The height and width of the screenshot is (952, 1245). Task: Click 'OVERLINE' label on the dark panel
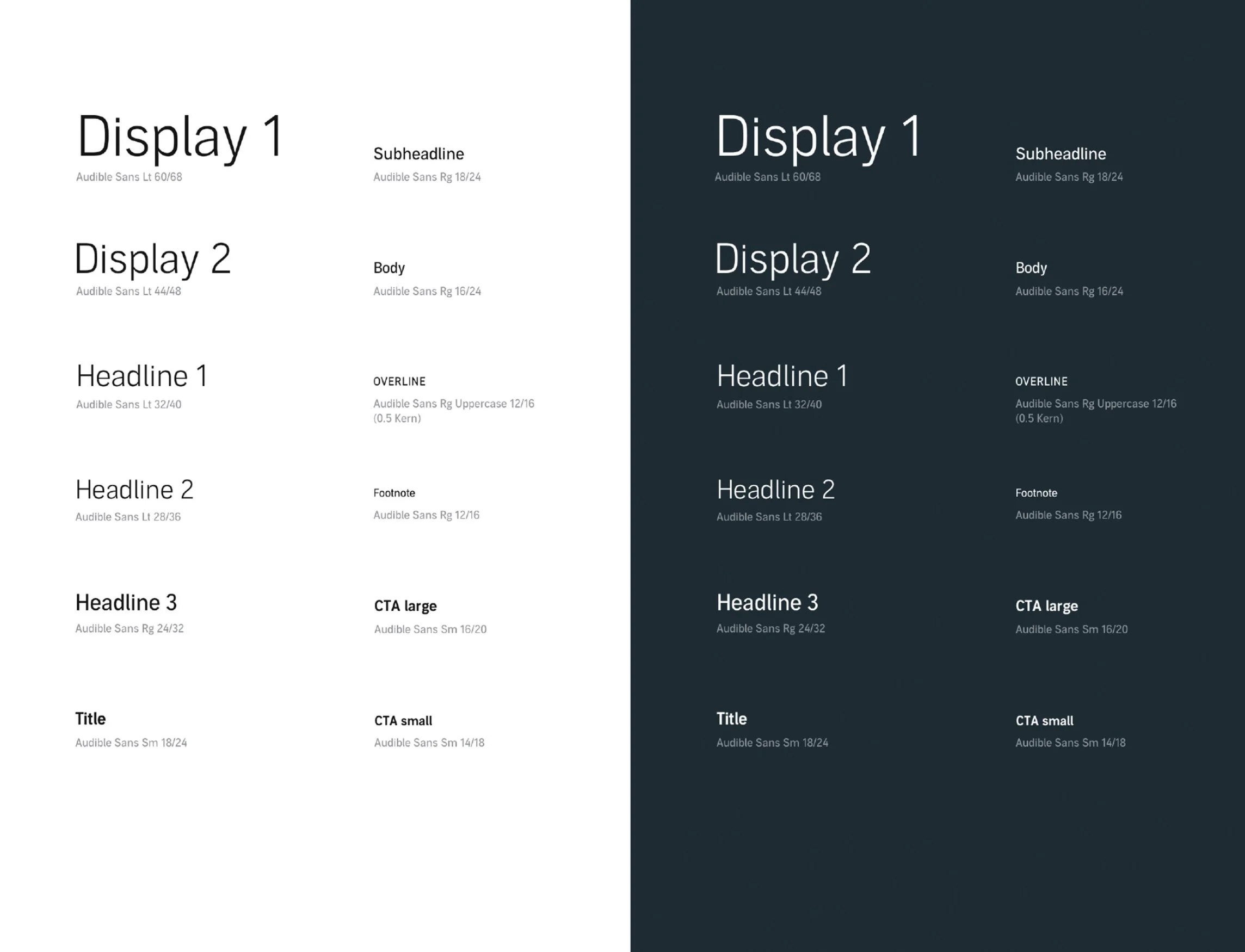1041,382
